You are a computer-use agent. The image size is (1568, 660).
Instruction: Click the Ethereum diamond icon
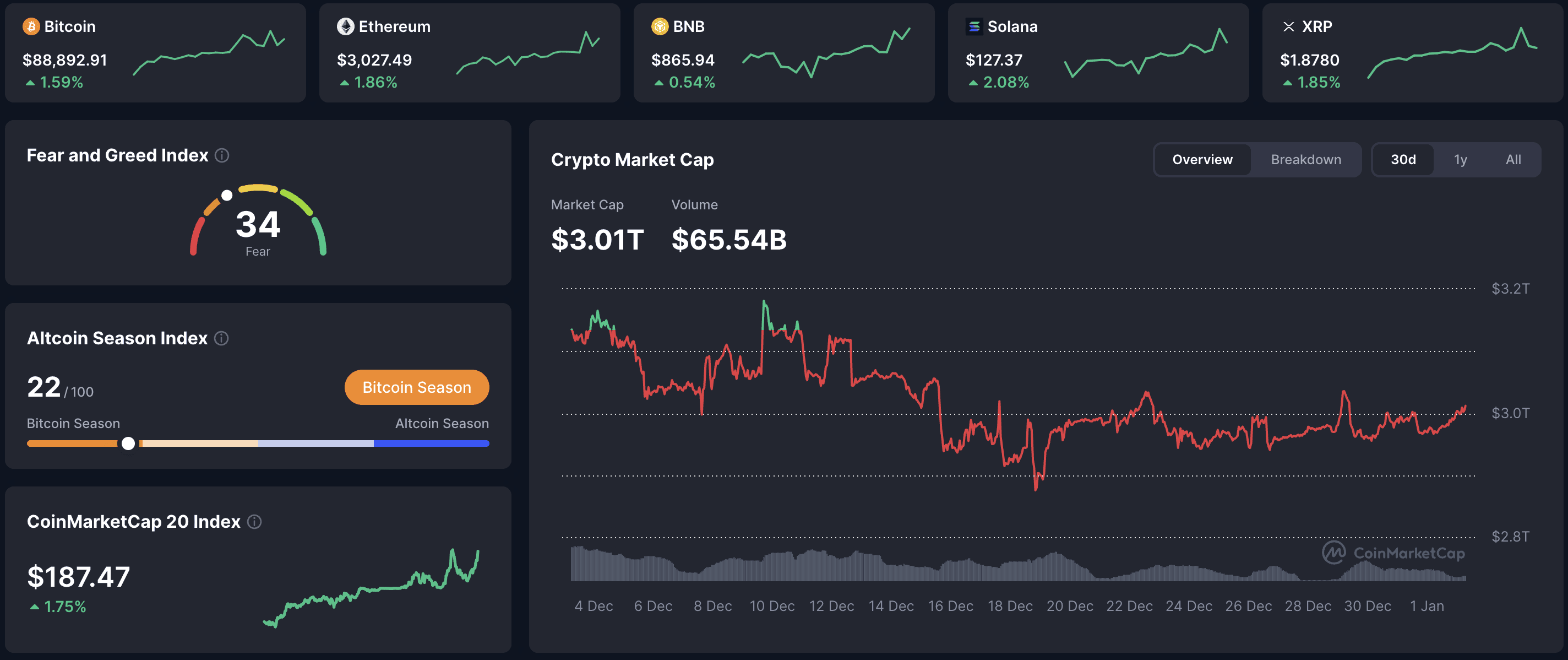click(x=345, y=26)
